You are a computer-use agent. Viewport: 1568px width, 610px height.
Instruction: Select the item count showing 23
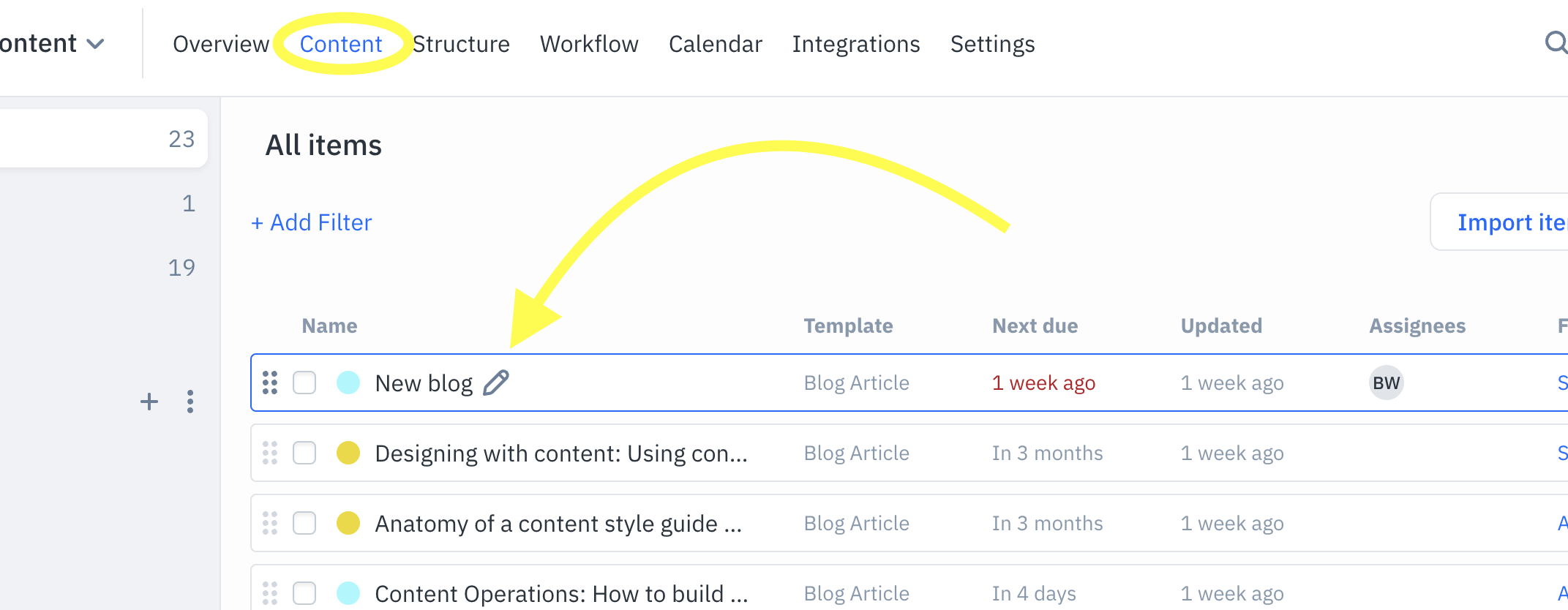182,138
